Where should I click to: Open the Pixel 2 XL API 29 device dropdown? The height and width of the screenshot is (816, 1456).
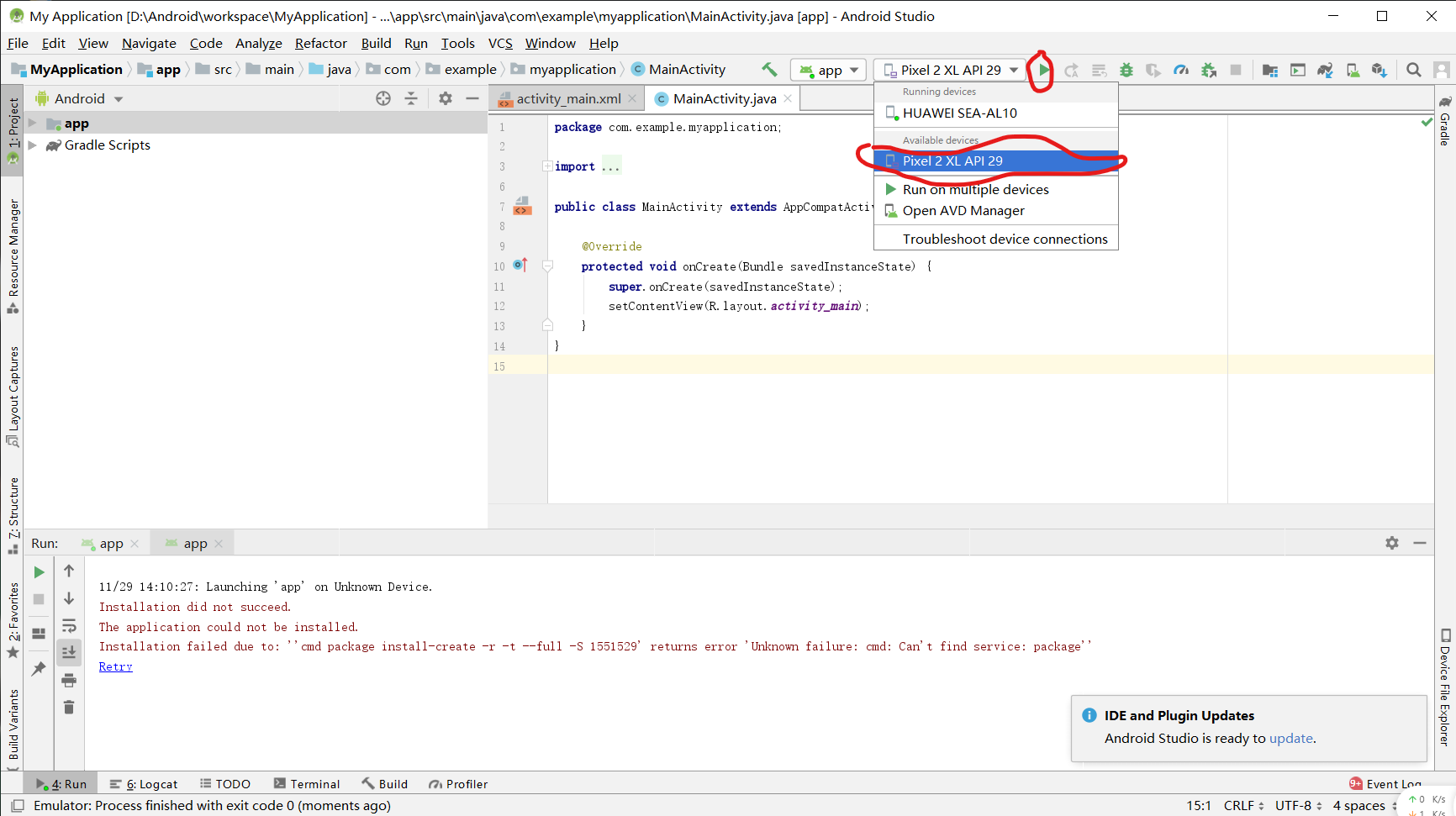click(x=950, y=70)
